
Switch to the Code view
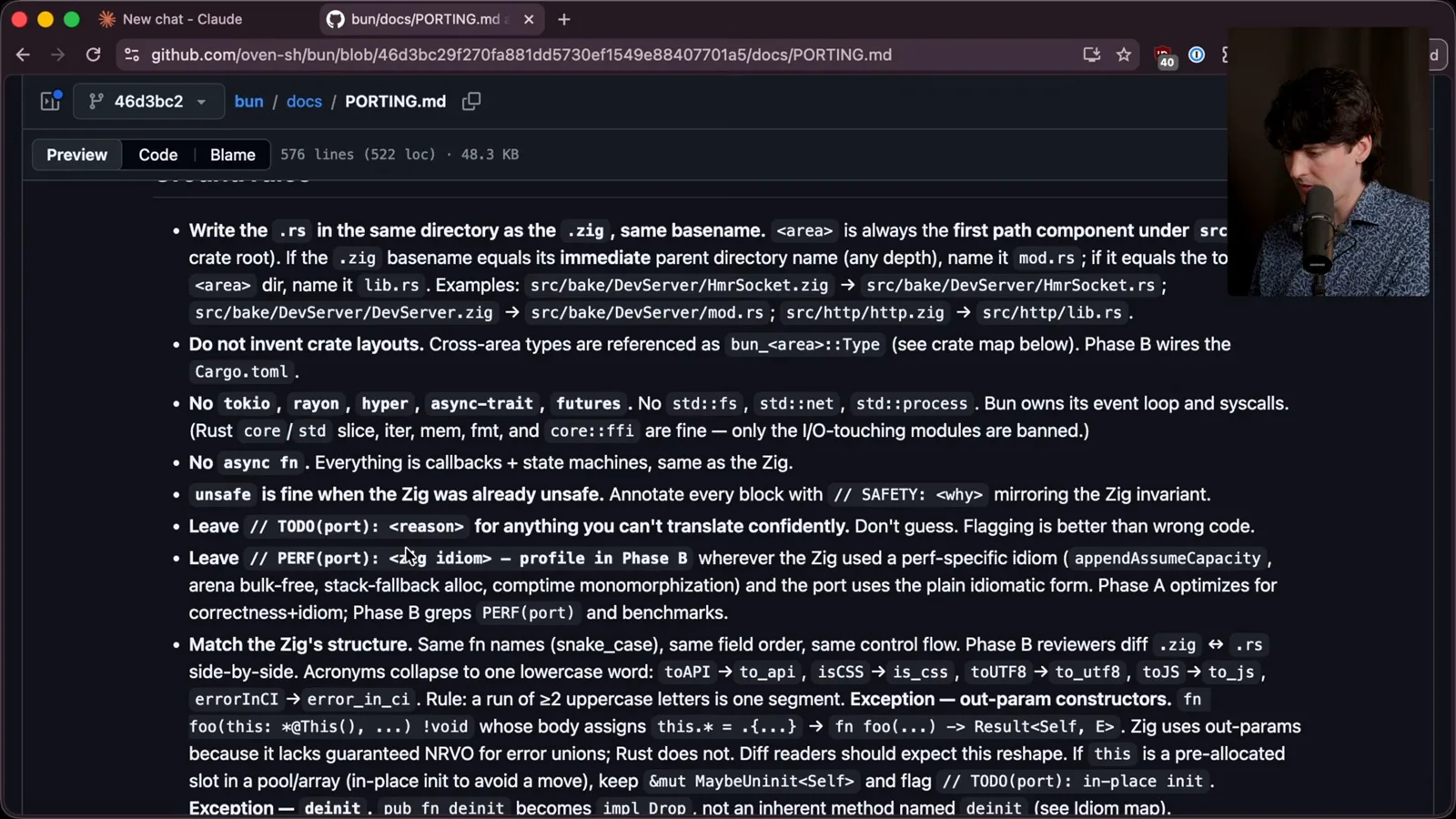point(158,155)
